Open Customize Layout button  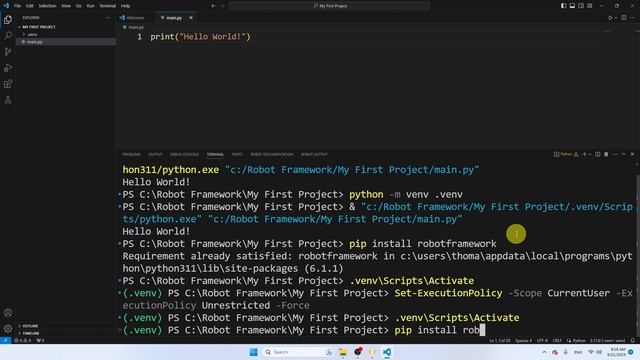coord(590,6)
